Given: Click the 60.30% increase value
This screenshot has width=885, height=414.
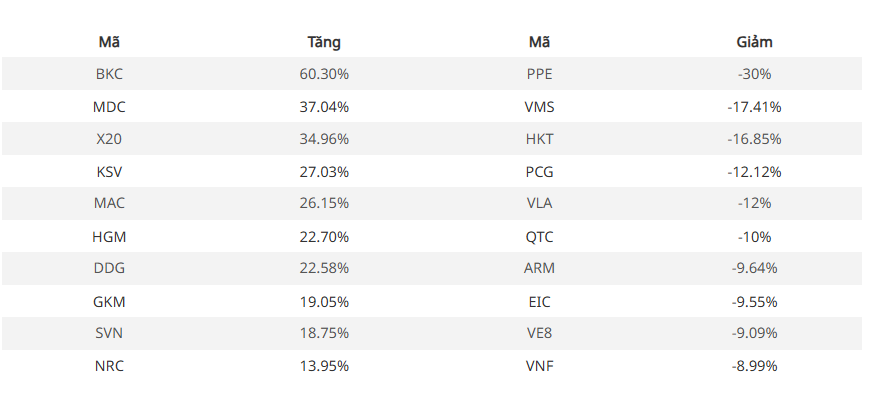Looking at the screenshot, I should 324,74.
